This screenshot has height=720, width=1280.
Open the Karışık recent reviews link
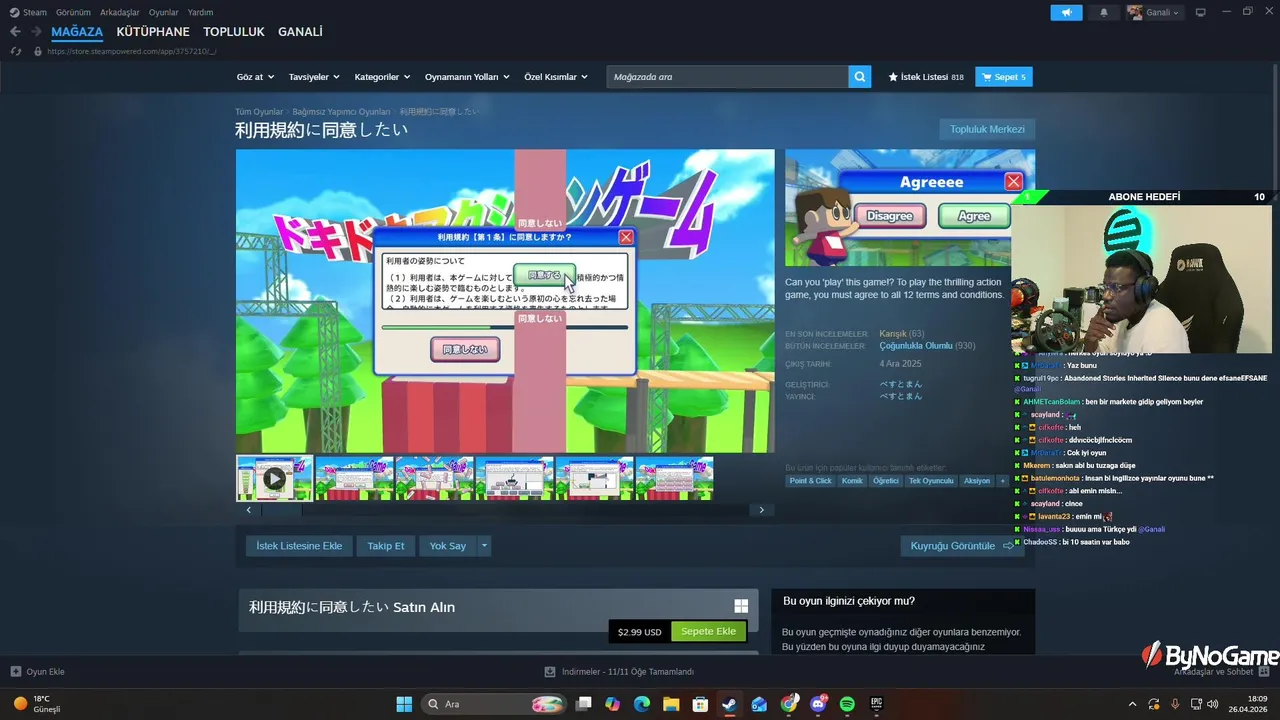[893, 333]
